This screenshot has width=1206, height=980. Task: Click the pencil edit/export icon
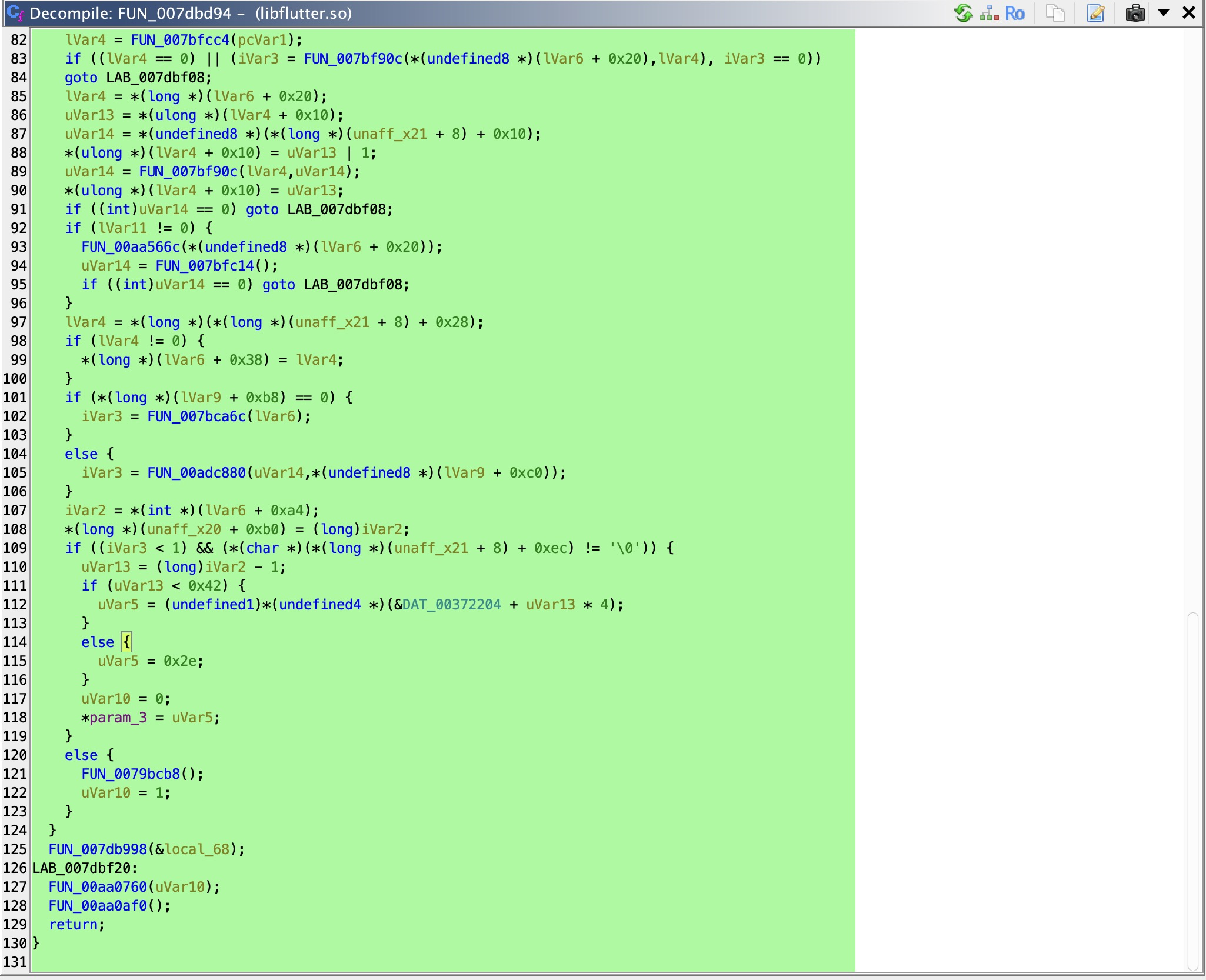pyautogui.click(x=1095, y=13)
